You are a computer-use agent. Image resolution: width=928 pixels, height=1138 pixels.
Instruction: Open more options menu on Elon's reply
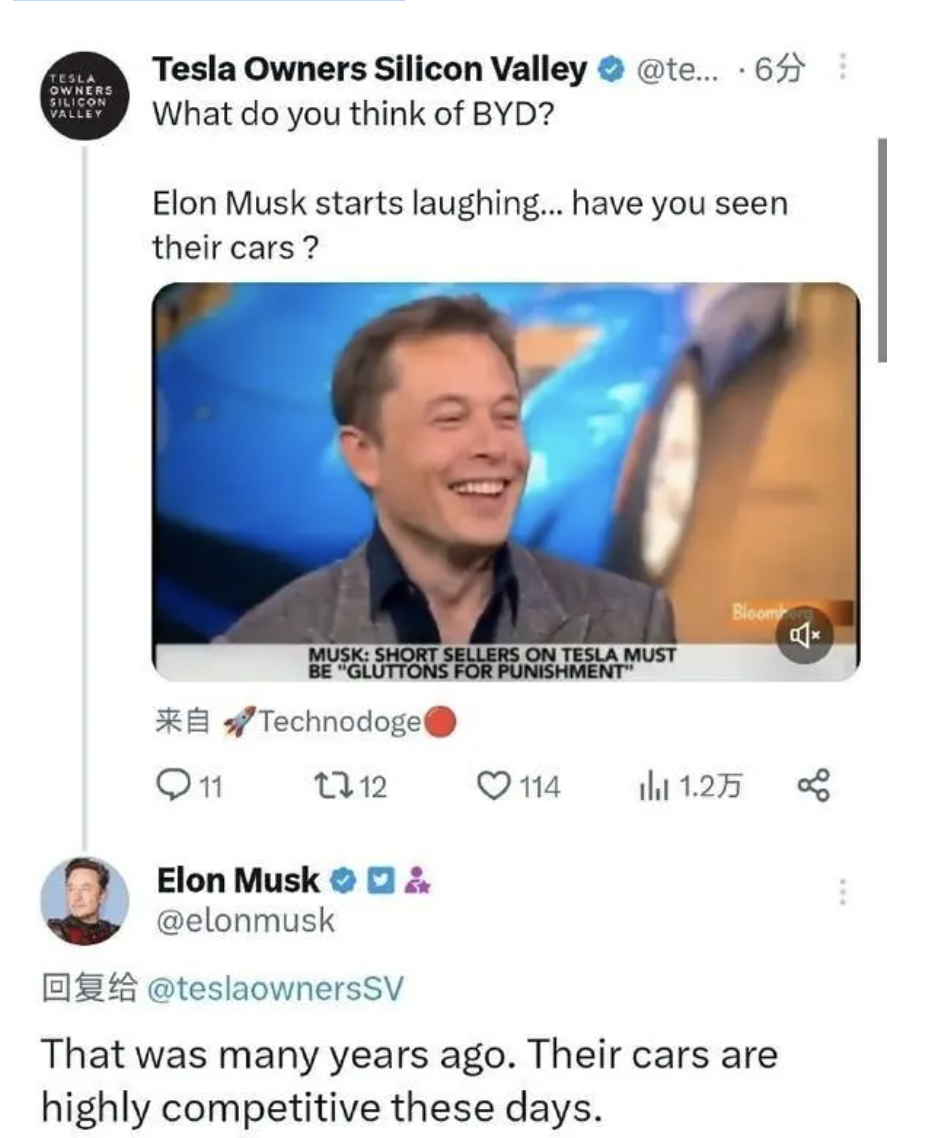click(842, 891)
